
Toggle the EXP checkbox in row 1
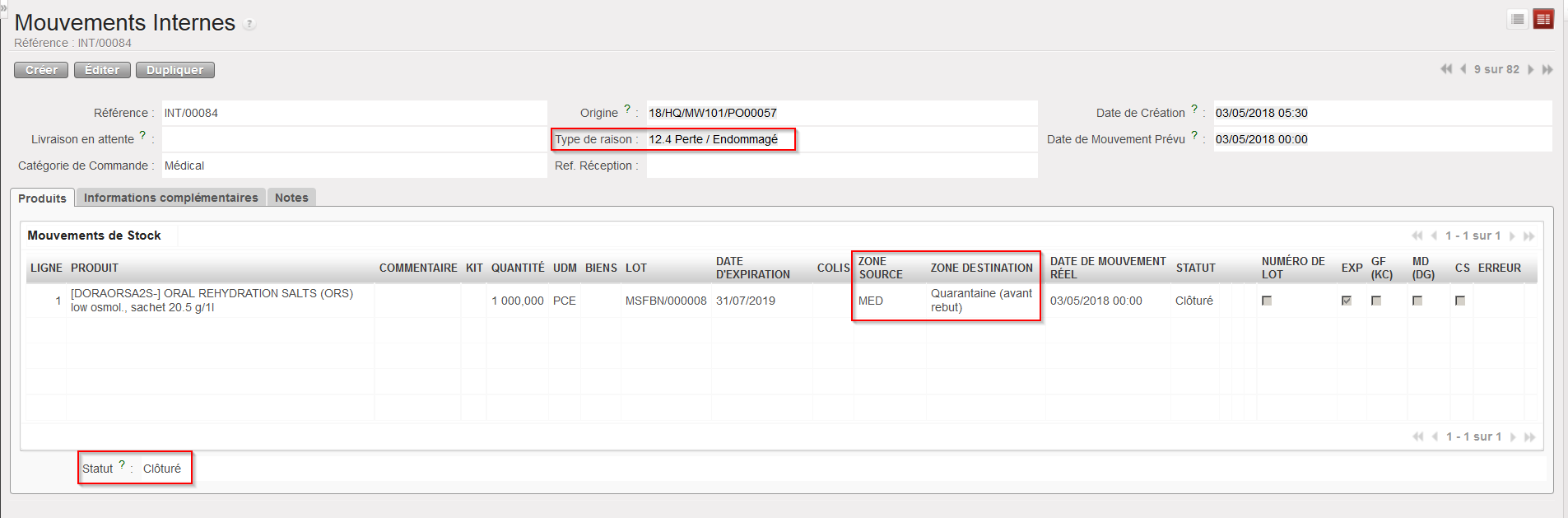1347,301
